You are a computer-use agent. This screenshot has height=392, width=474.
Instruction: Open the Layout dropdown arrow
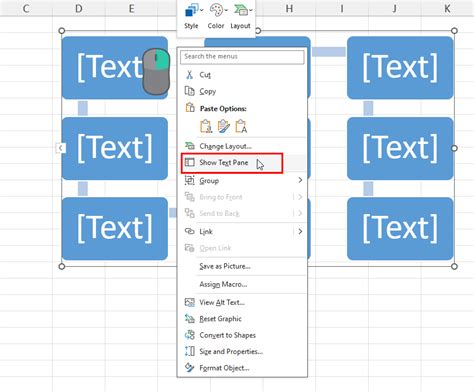coord(250,10)
